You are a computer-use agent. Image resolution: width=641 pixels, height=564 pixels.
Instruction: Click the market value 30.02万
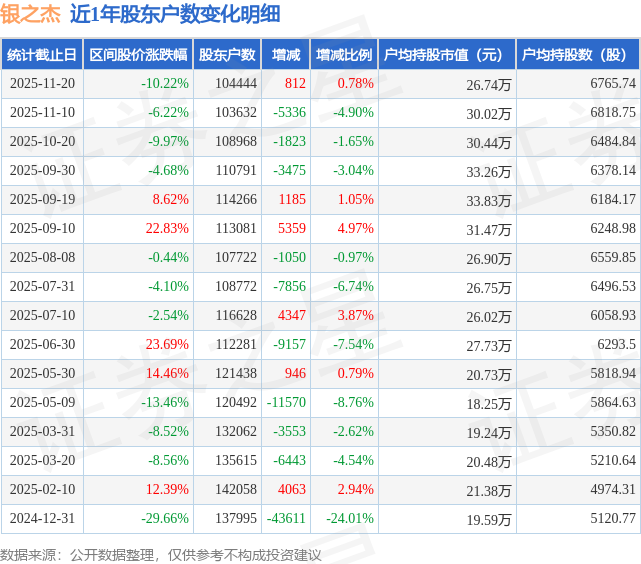(489, 114)
